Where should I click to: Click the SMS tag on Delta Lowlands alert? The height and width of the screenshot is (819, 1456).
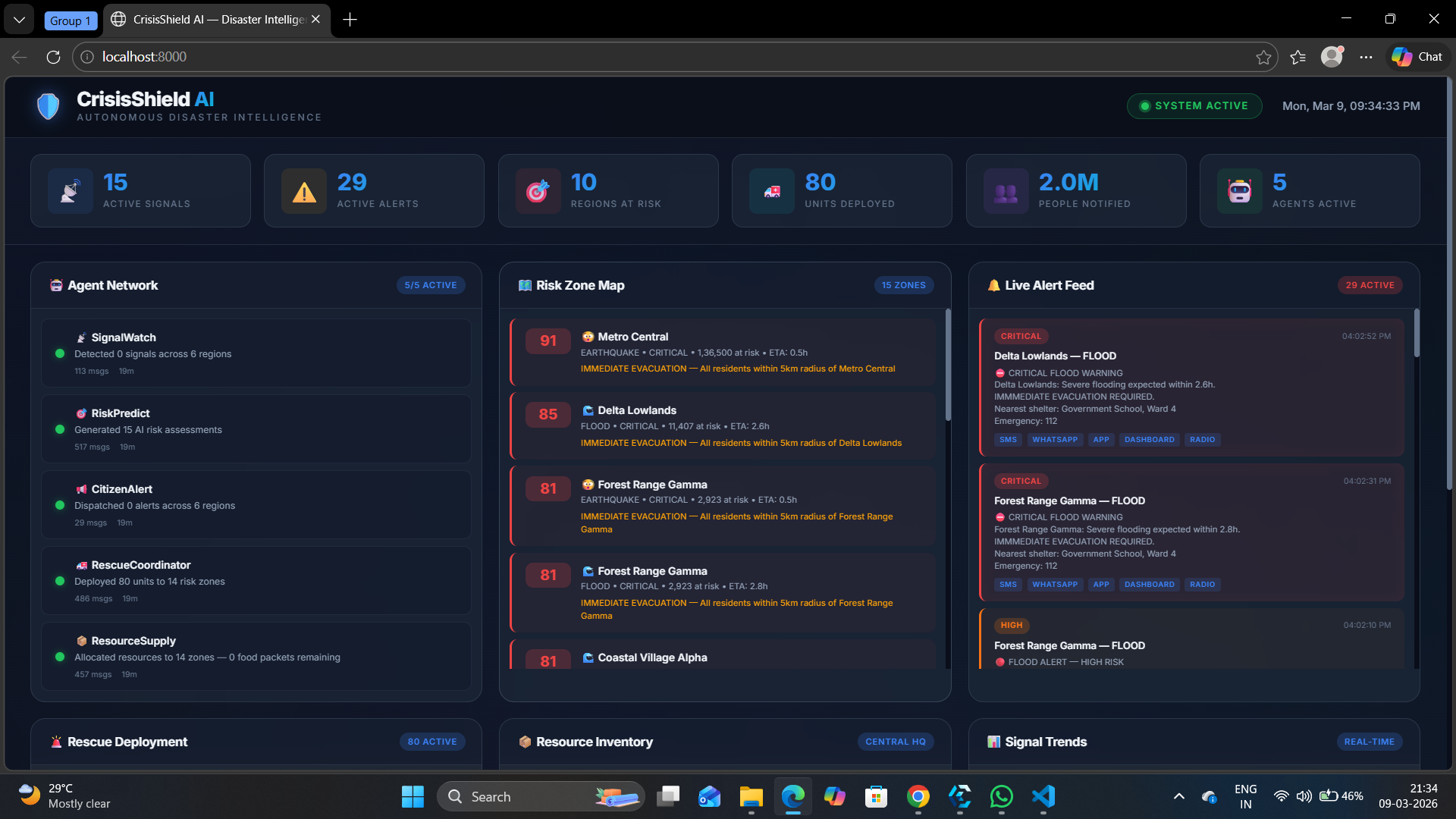click(x=1008, y=440)
